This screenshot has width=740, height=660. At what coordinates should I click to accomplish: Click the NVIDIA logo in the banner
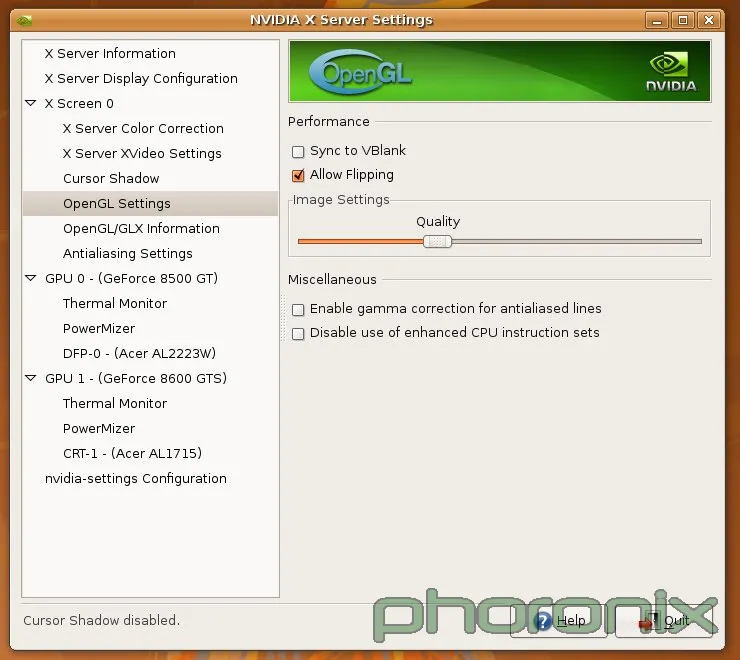click(669, 71)
